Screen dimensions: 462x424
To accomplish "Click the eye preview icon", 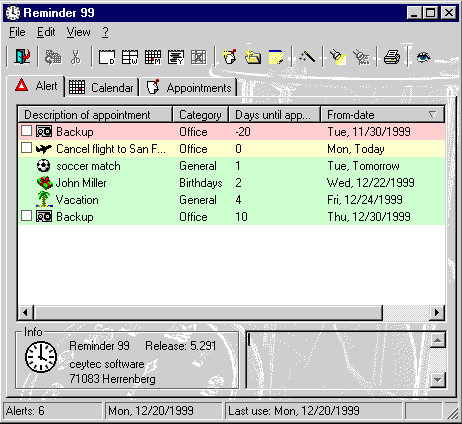I will pyautogui.click(x=423, y=57).
